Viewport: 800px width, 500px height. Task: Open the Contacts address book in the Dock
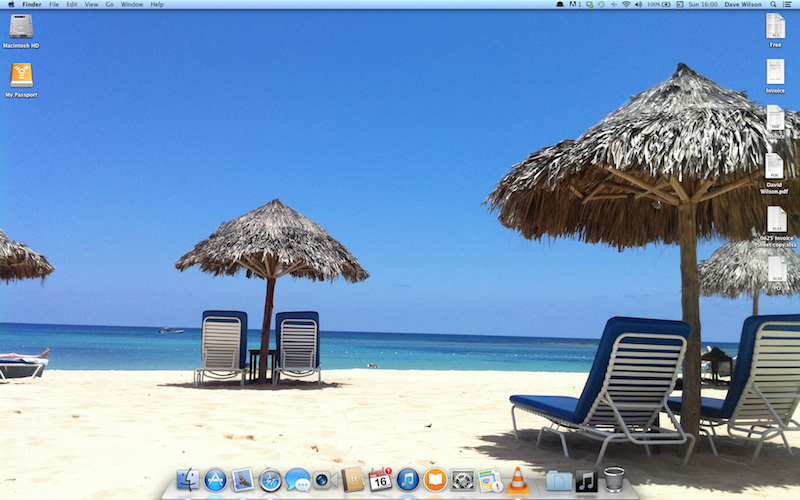pos(353,480)
